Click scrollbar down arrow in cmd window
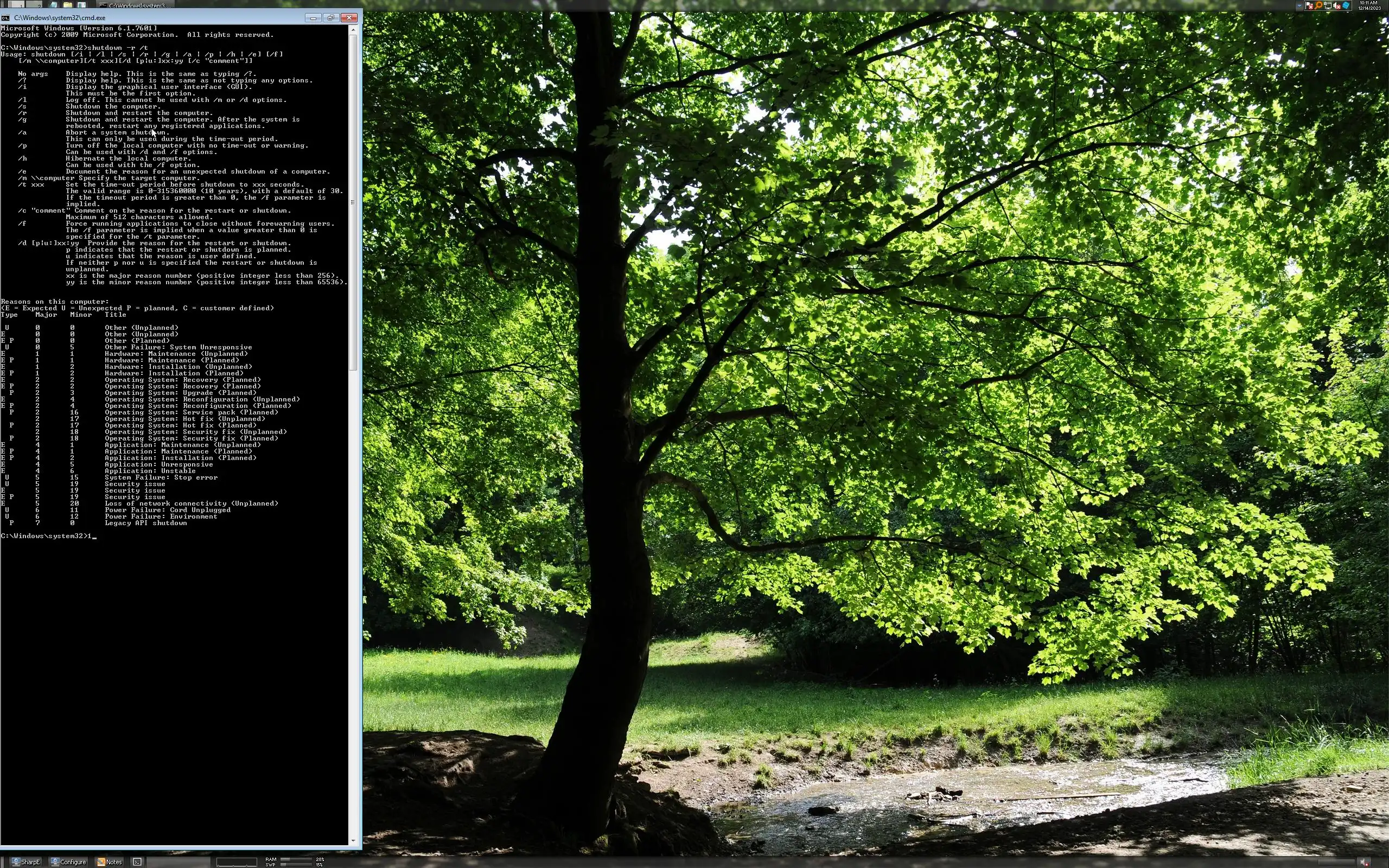This screenshot has height=868, width=1389. (x=353, y=840)
